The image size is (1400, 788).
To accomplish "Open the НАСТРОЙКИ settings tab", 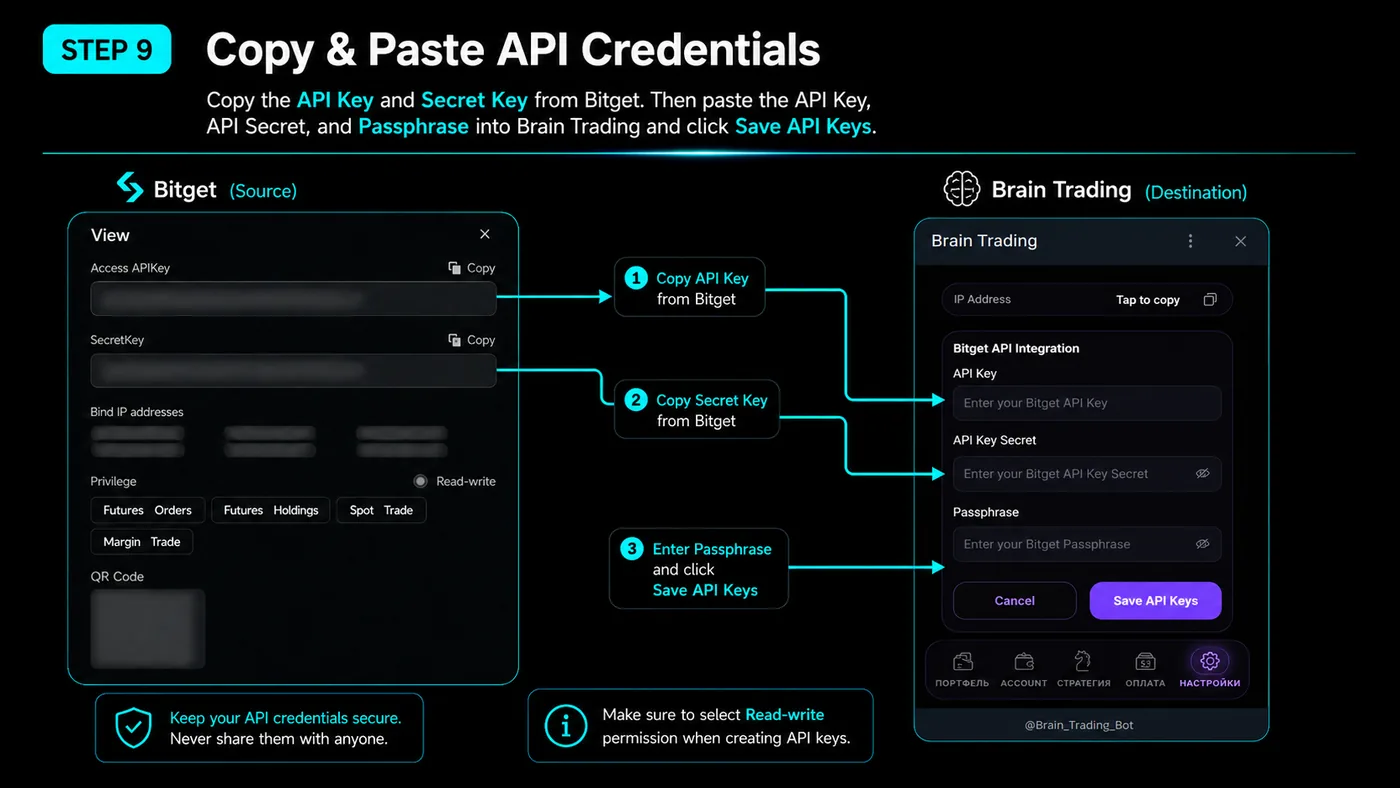I will 1210,670.
